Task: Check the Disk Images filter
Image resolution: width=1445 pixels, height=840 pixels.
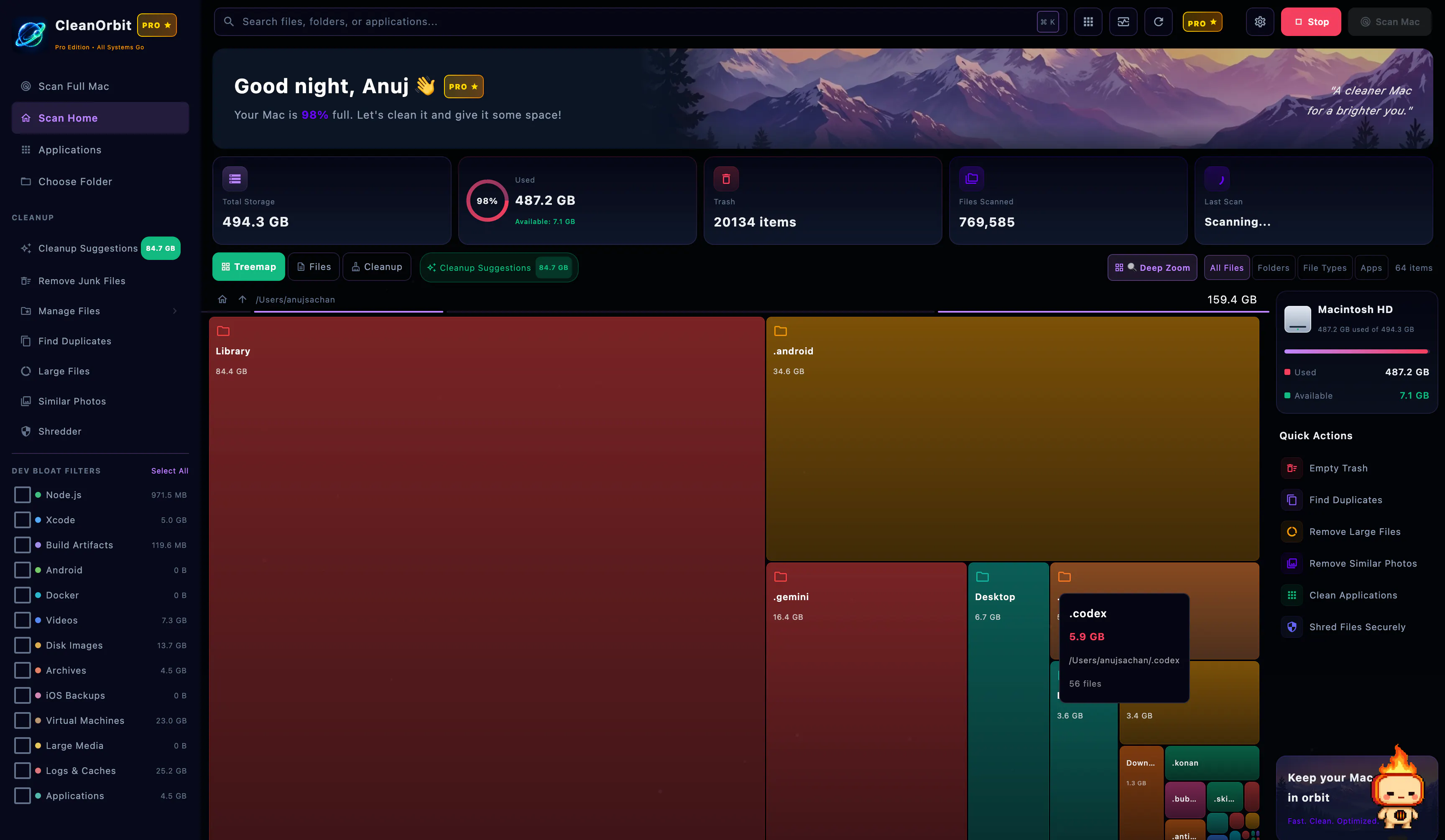Action: click(22, 645)
